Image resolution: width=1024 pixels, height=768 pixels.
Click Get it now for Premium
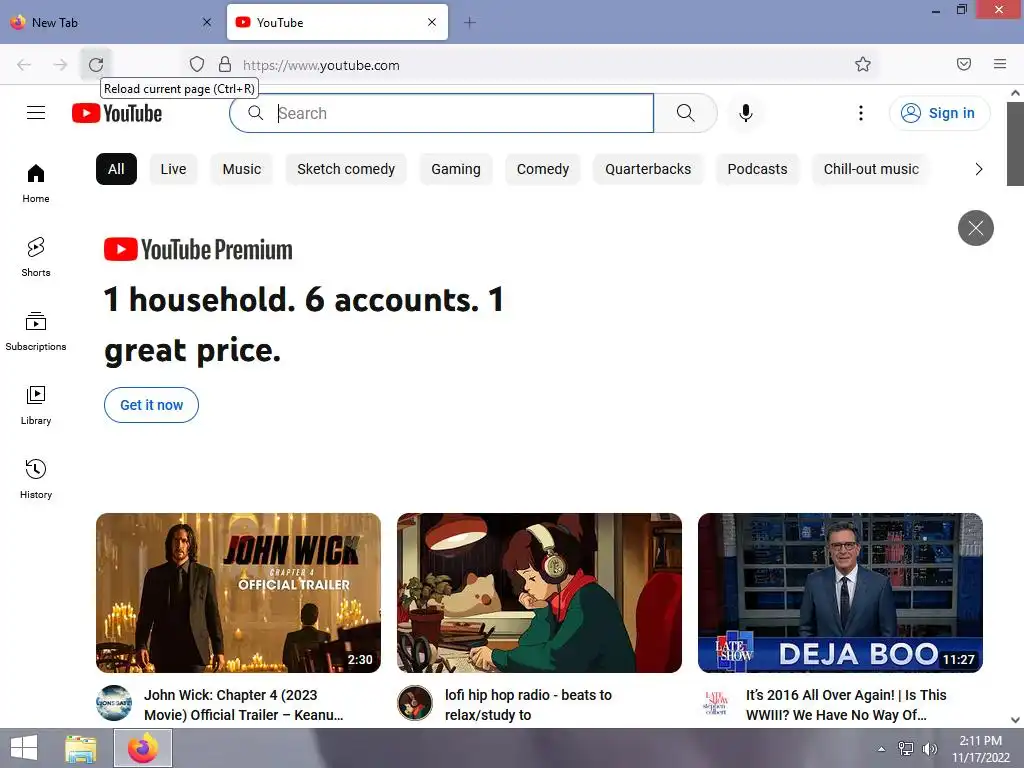pos(152,405)
